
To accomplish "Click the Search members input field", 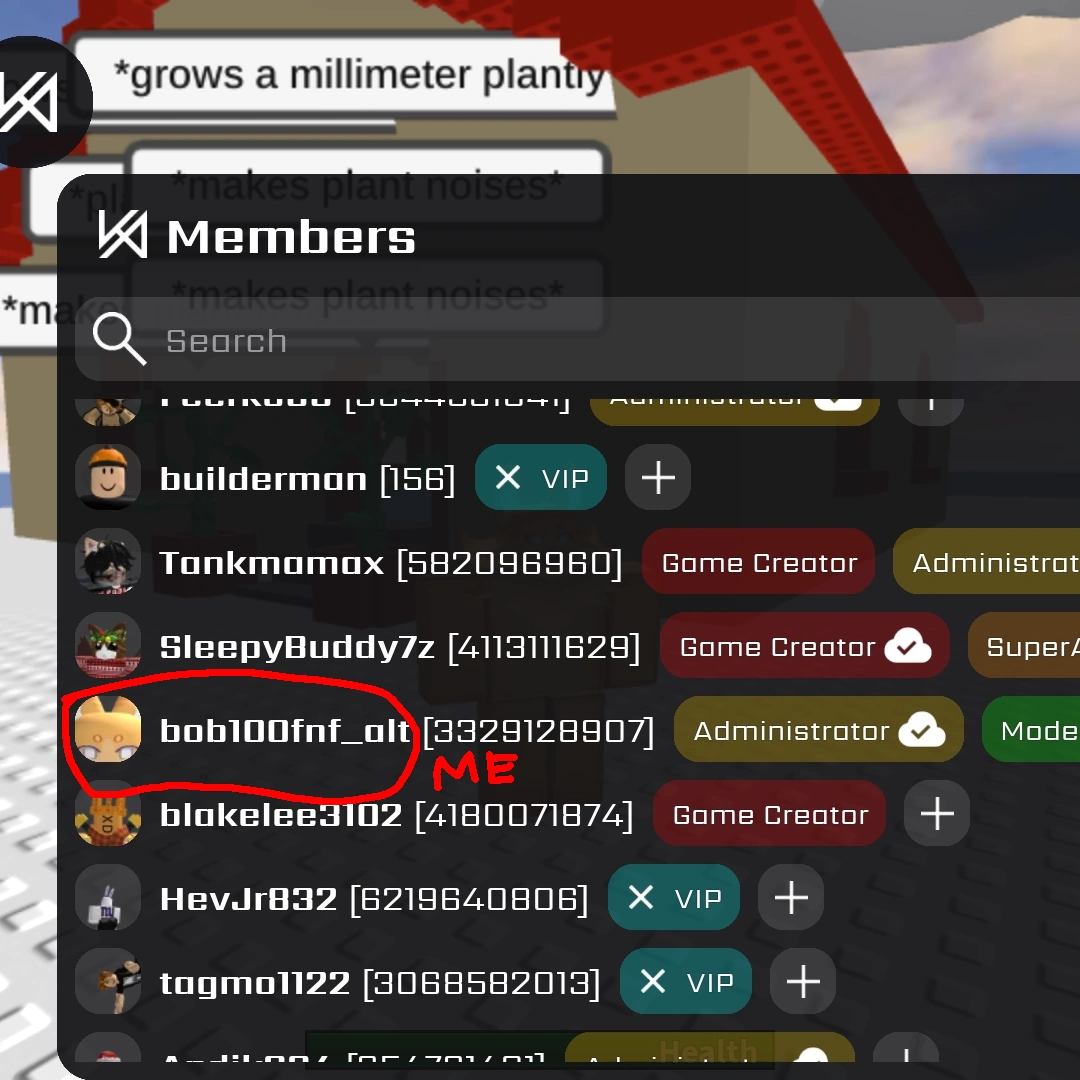I will coord(577,340).
